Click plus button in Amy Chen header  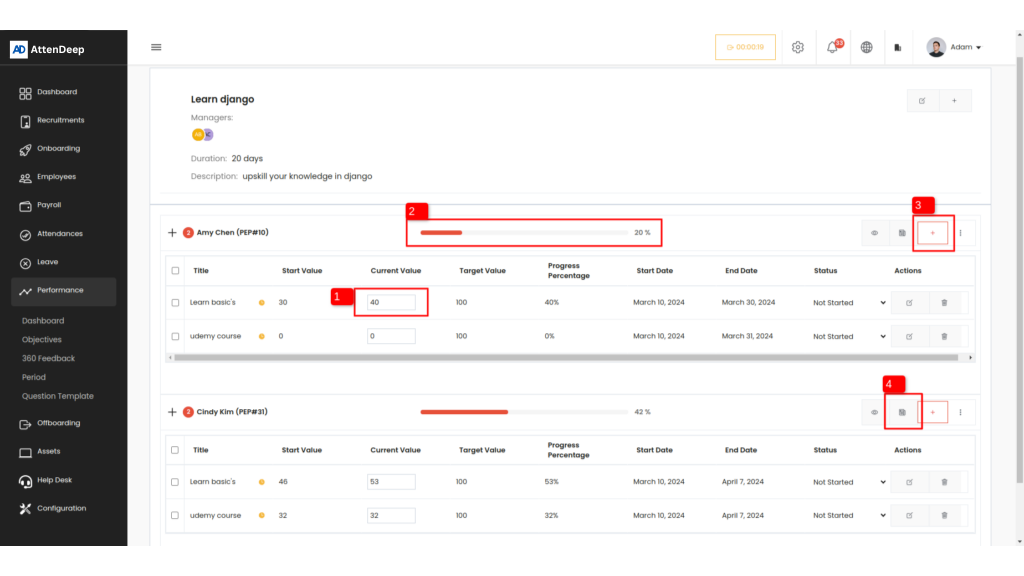coord(932,233)
